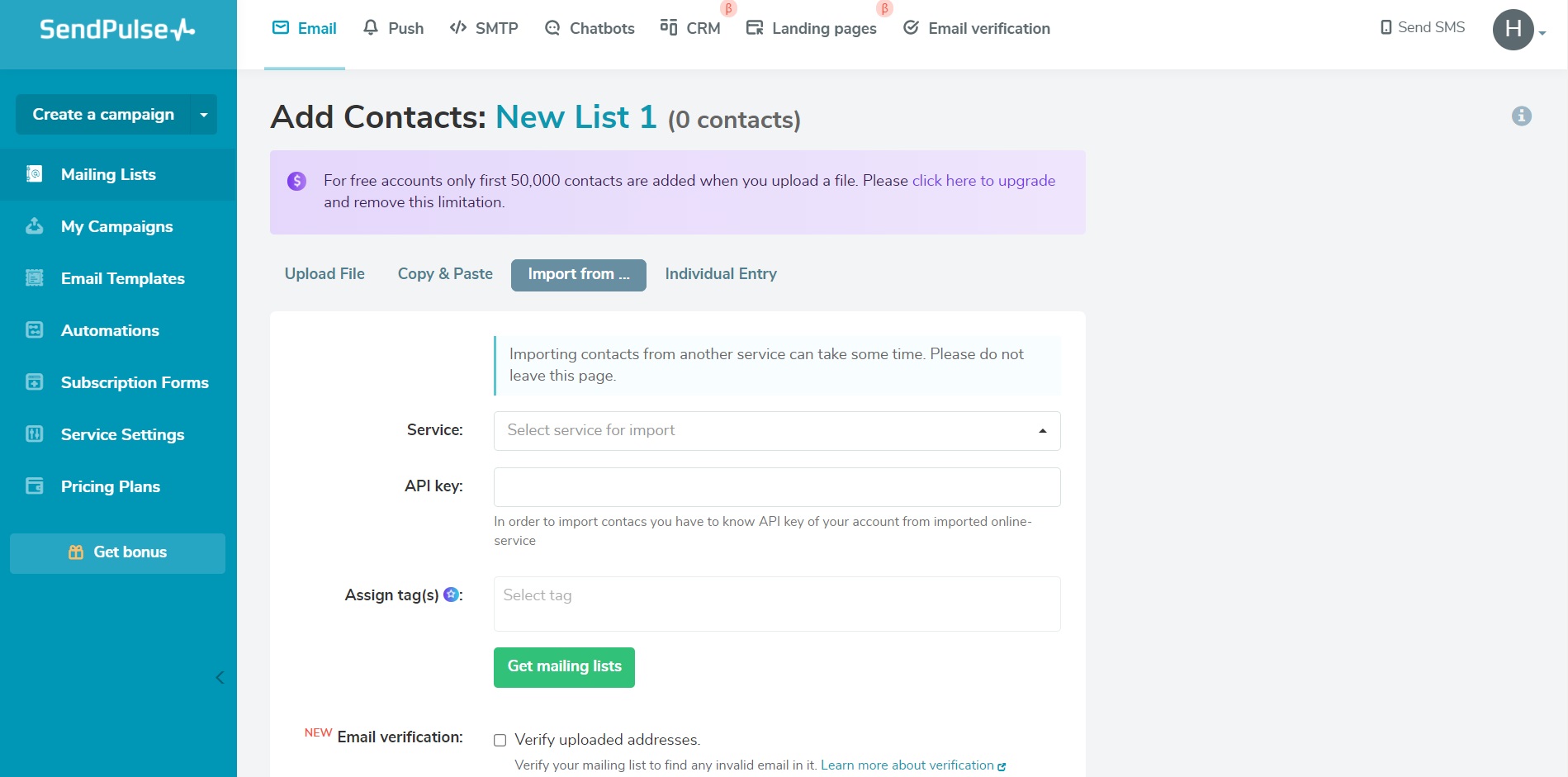The height and width of the screenshot is (777, 1568).
Task: Open the click here to upgrade link
Action: tap(983, 181)
